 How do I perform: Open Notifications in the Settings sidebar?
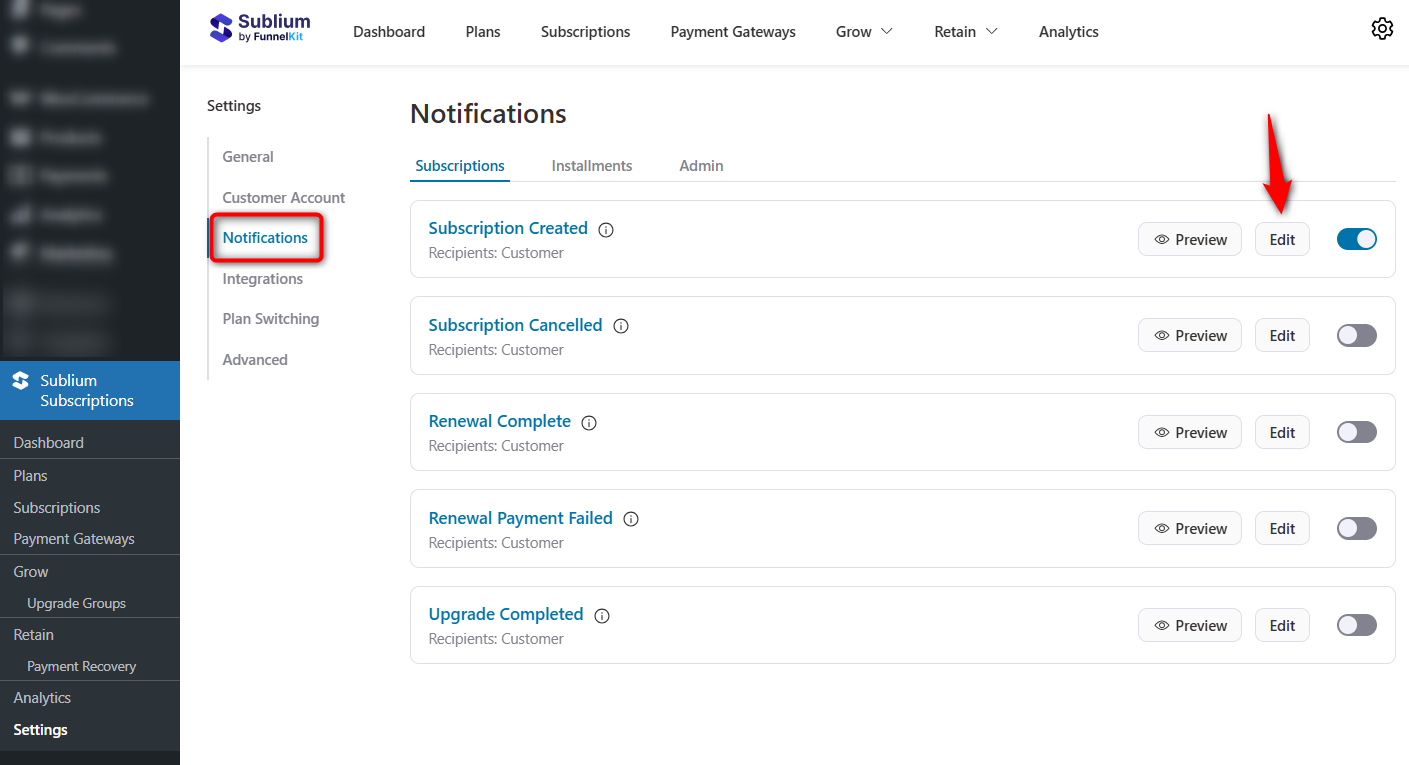[264, 237]
